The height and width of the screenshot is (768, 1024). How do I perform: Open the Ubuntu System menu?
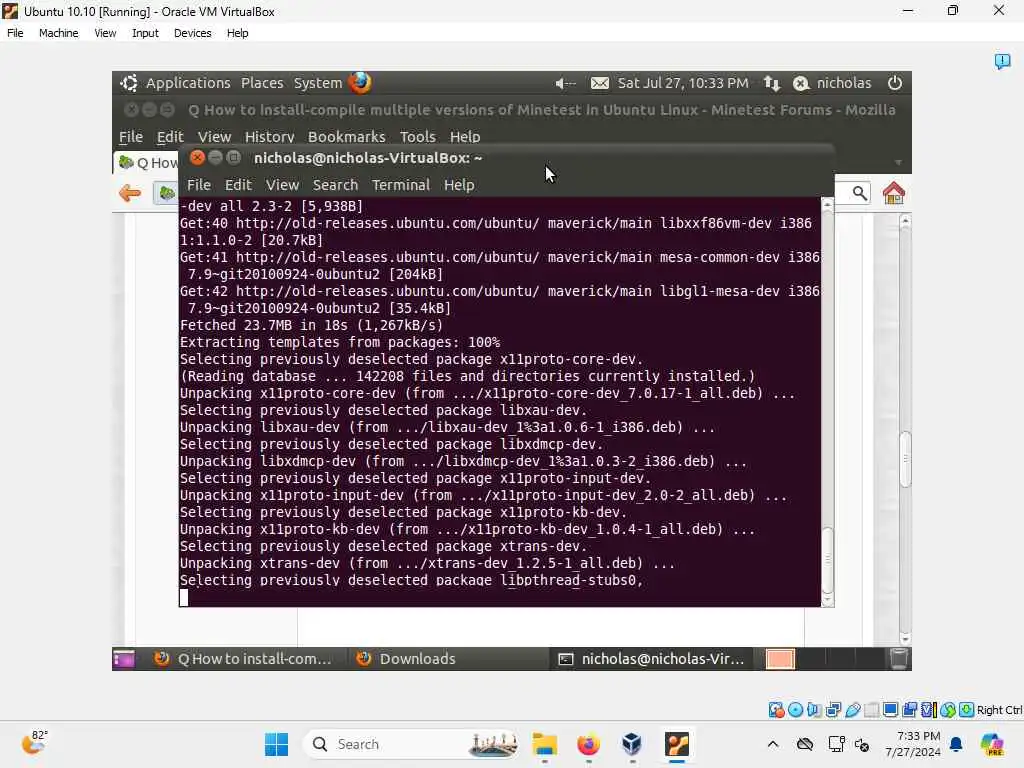317,83
